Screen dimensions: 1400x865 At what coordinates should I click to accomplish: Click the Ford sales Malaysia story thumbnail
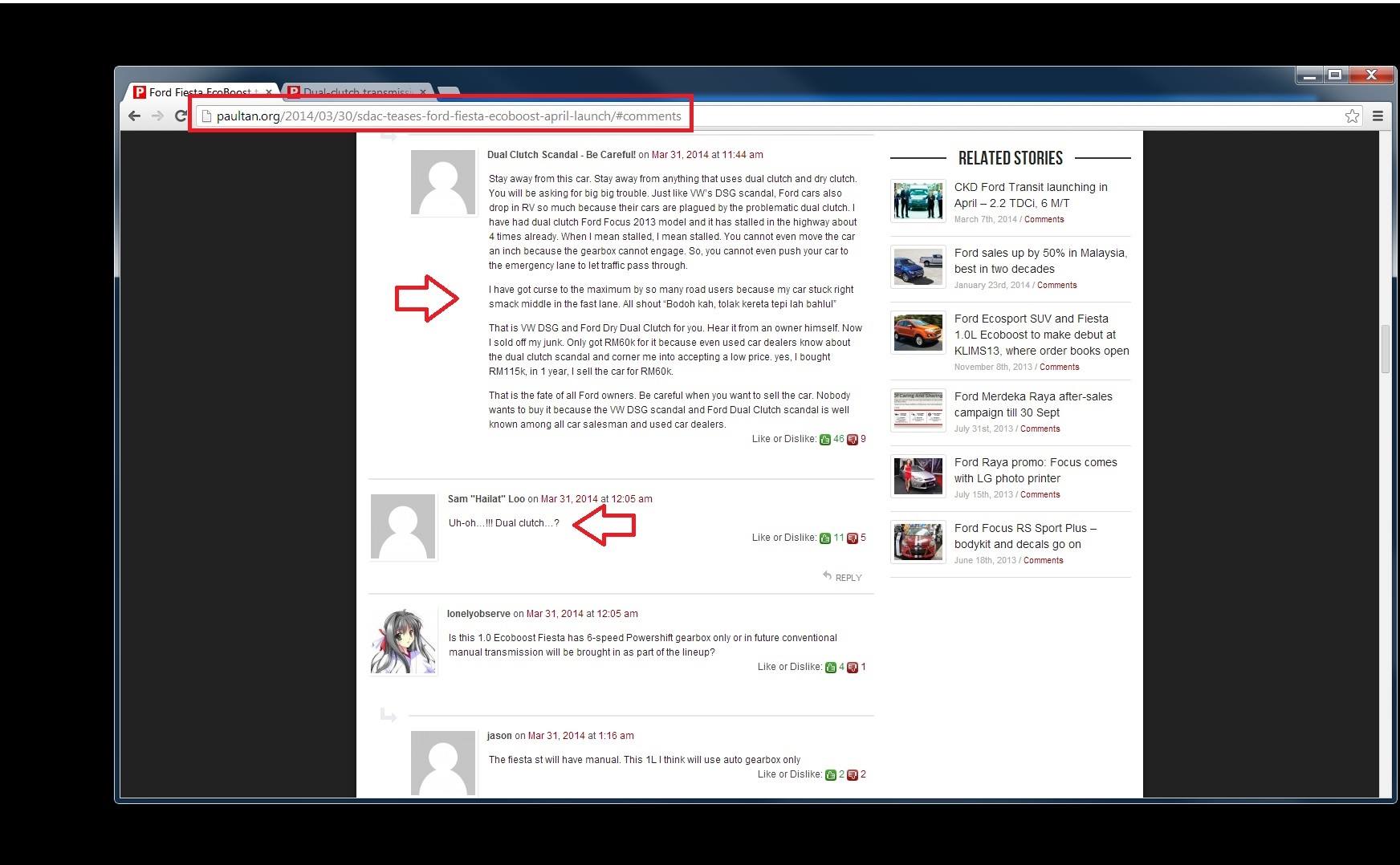point(918,266)
